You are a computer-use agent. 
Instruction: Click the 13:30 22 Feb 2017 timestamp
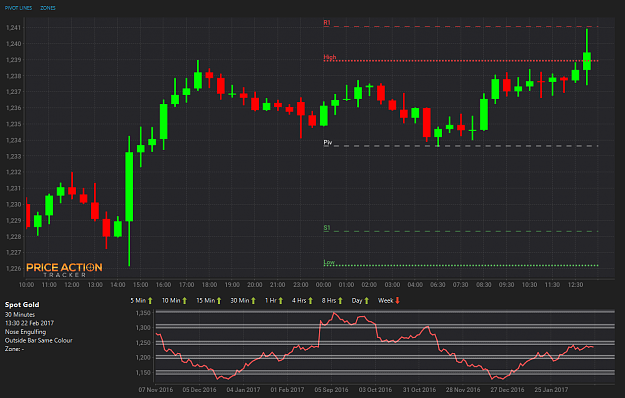coord(29,323)
